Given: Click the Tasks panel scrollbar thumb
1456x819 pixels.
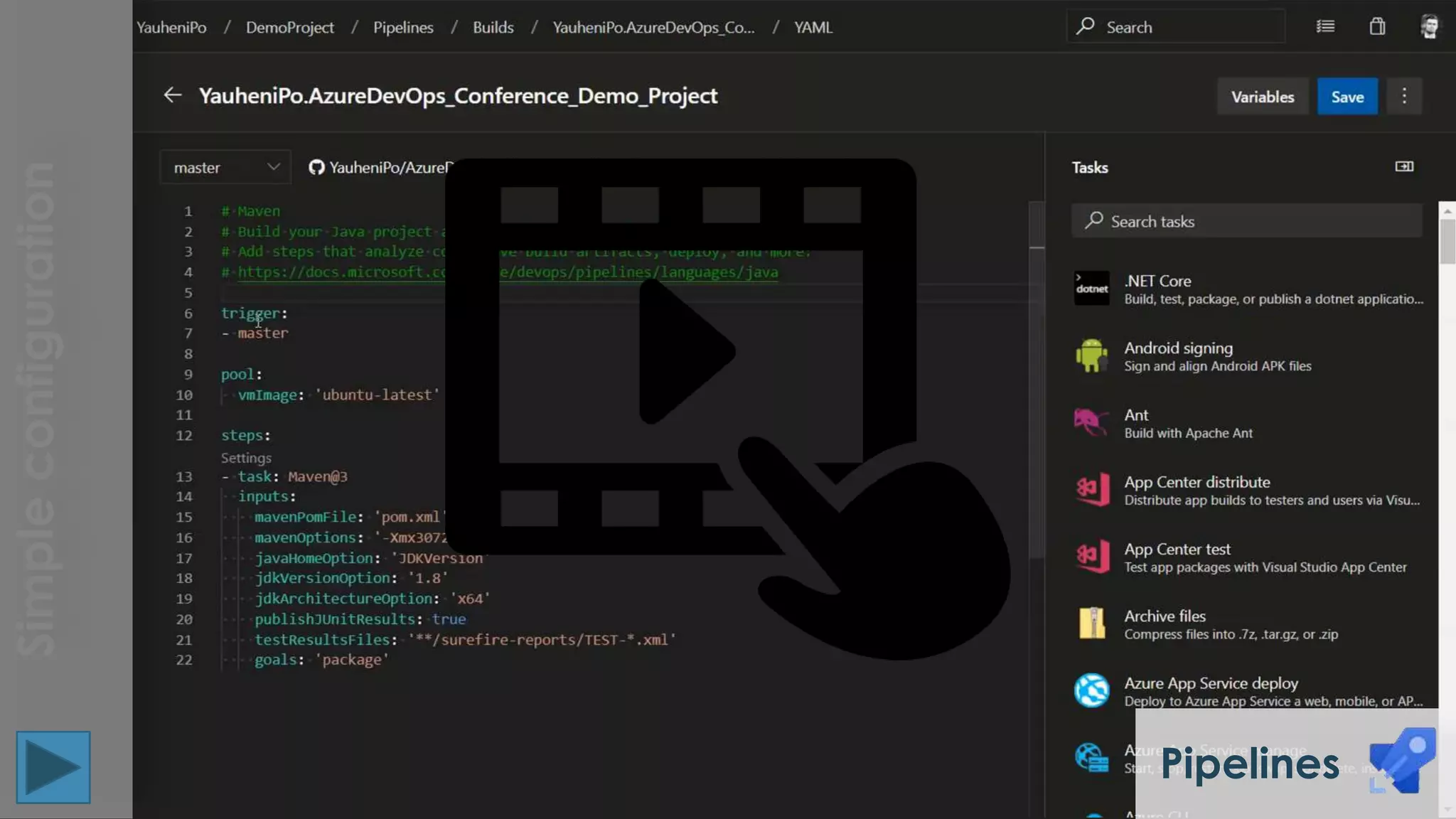Looking at the screenshot, I should (1447, 242).
